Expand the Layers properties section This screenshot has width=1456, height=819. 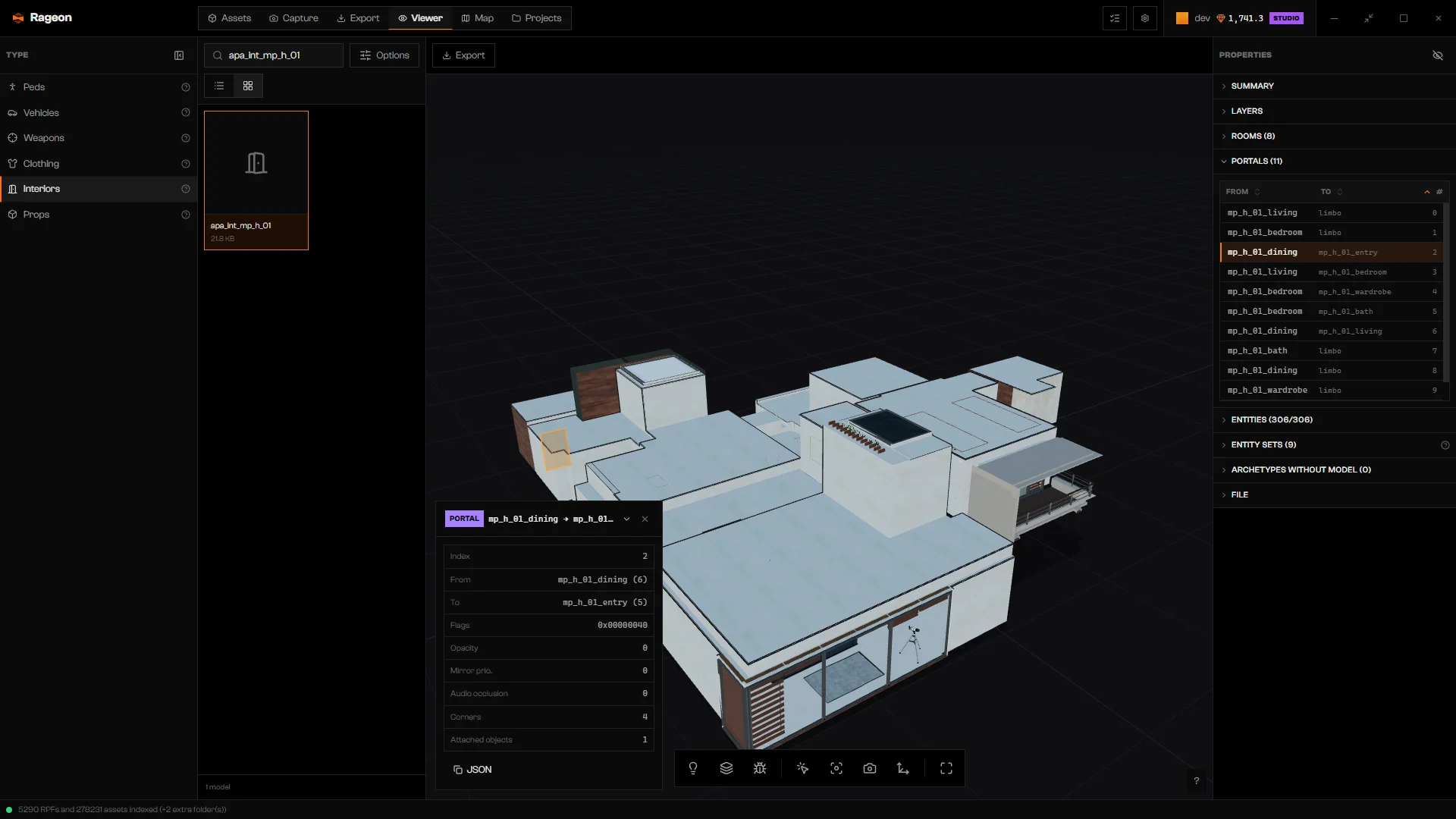pos(1335,111)
